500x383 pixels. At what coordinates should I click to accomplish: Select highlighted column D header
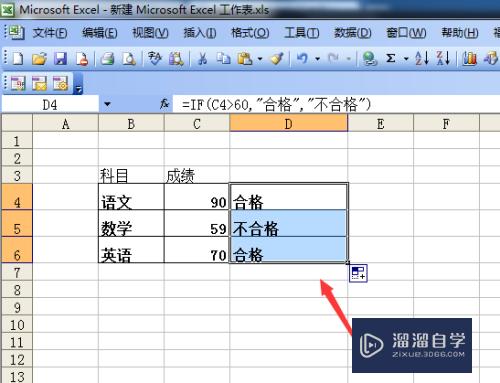(x=289, y=124)
